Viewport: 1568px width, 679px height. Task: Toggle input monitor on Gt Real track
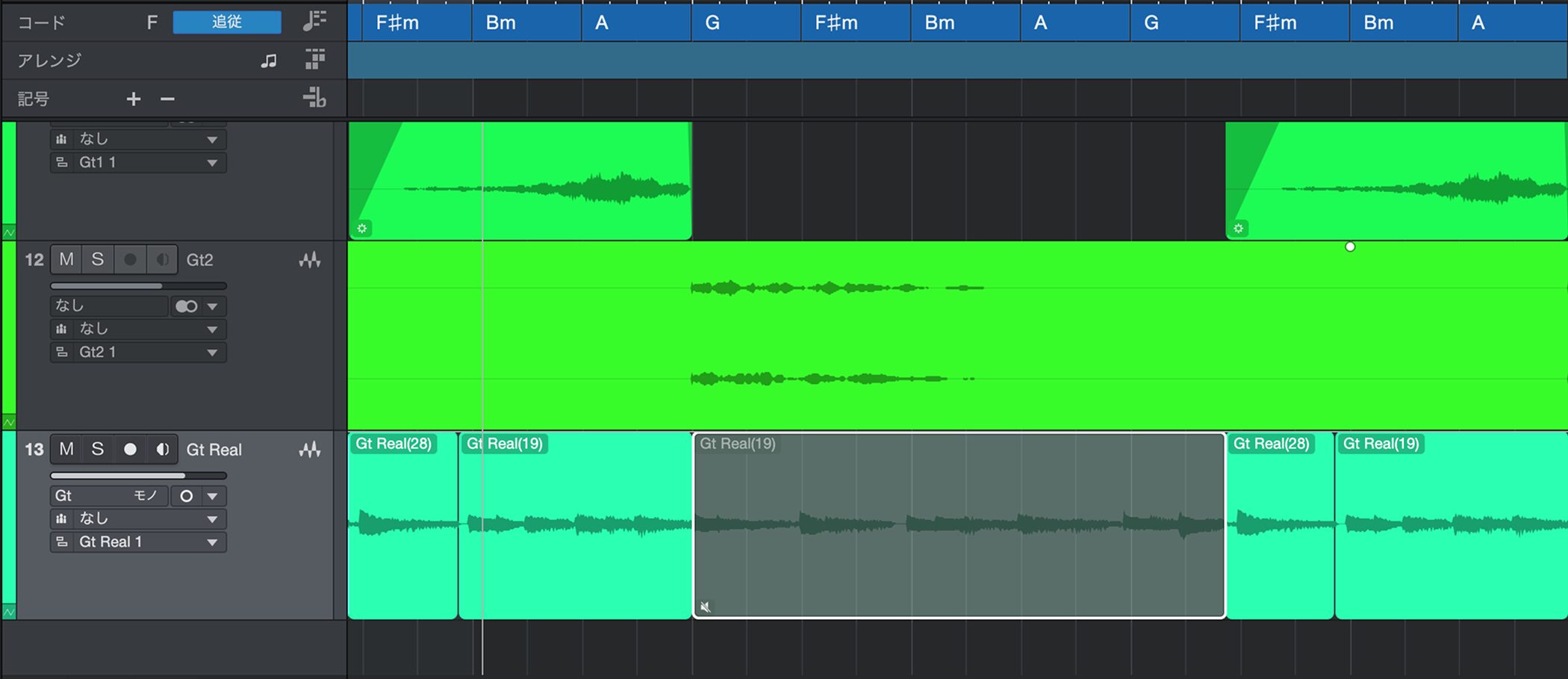coord(162,449)
